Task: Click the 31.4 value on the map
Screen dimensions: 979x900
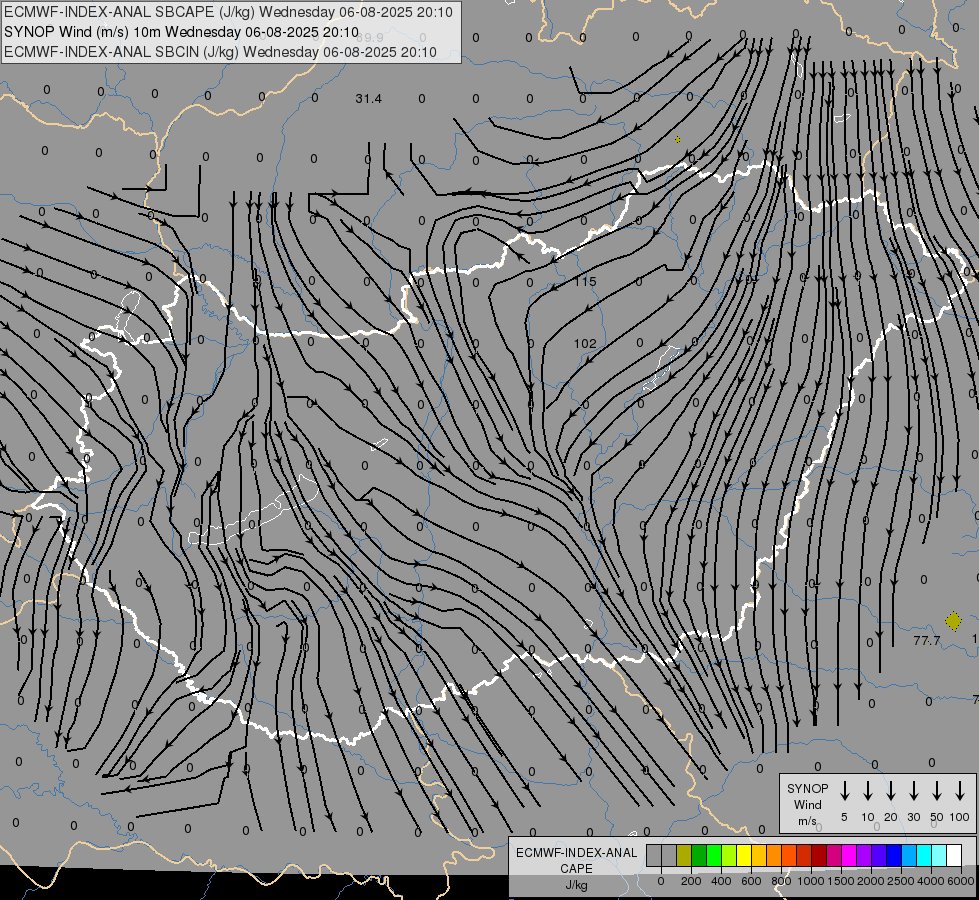Action: (368, 99)
